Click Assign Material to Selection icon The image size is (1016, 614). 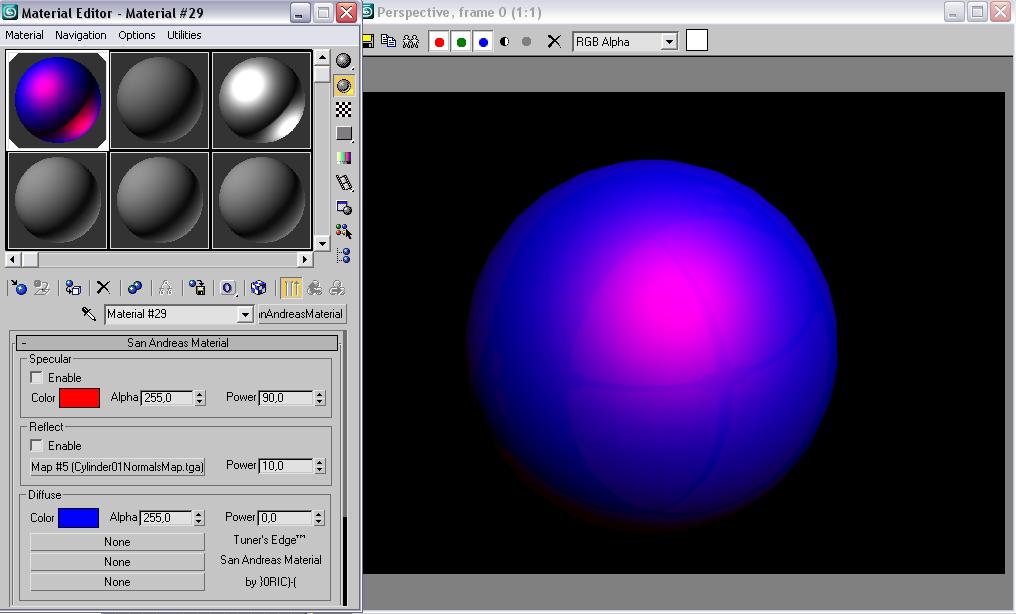coord(73,288)
